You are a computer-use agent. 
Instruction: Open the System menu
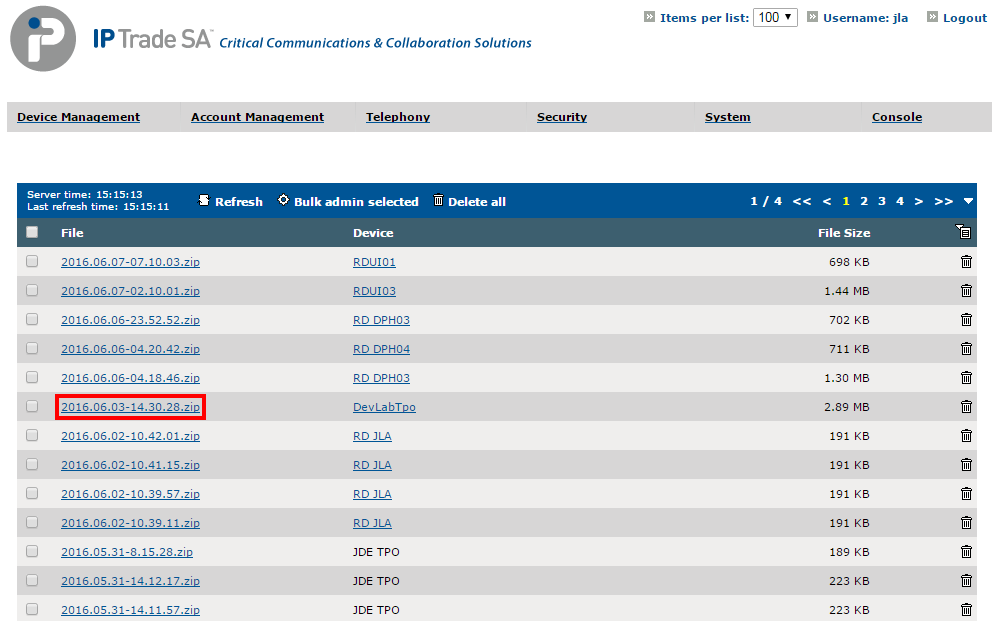727,117
